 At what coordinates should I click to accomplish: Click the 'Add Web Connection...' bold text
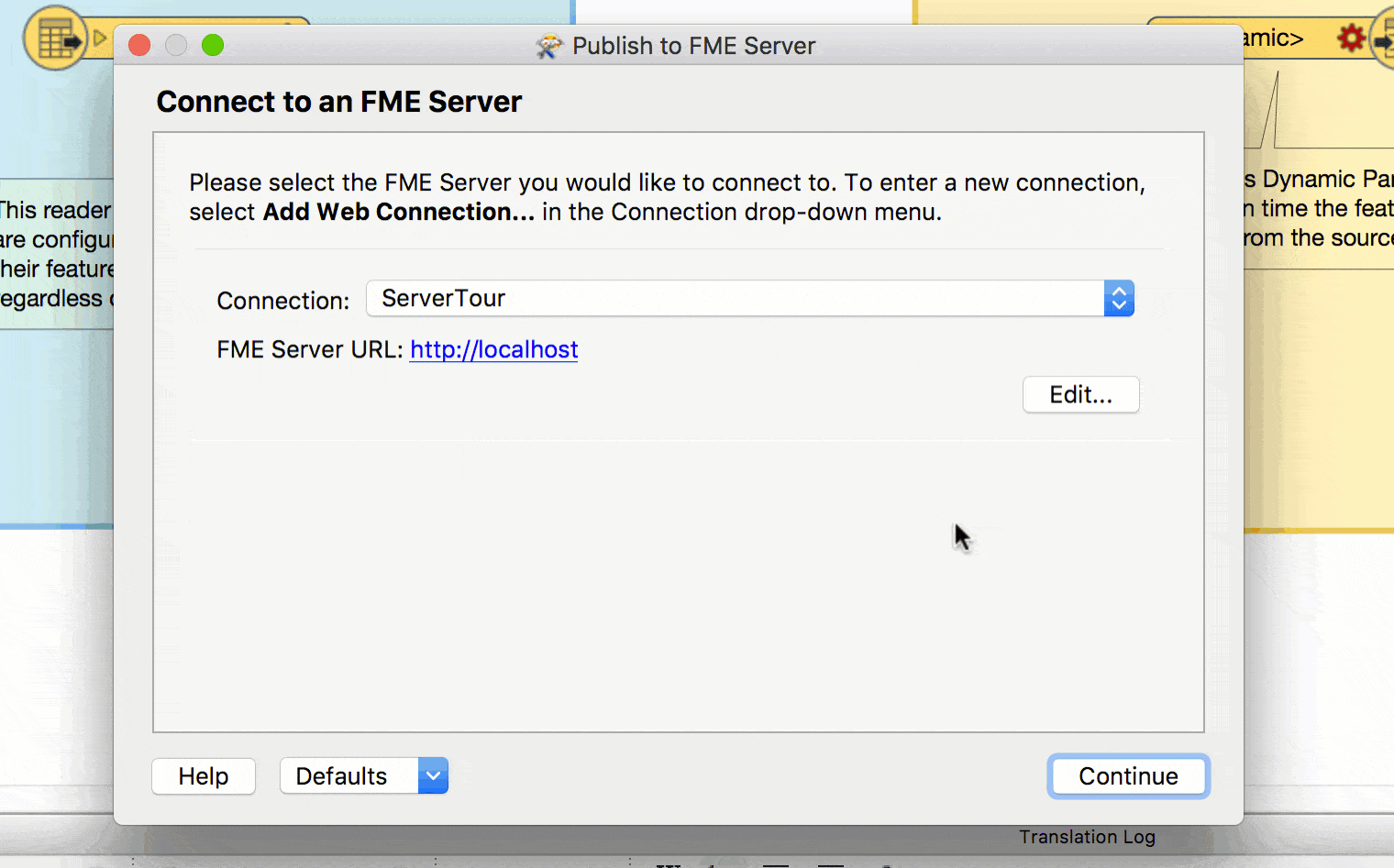tap(399, 212)
